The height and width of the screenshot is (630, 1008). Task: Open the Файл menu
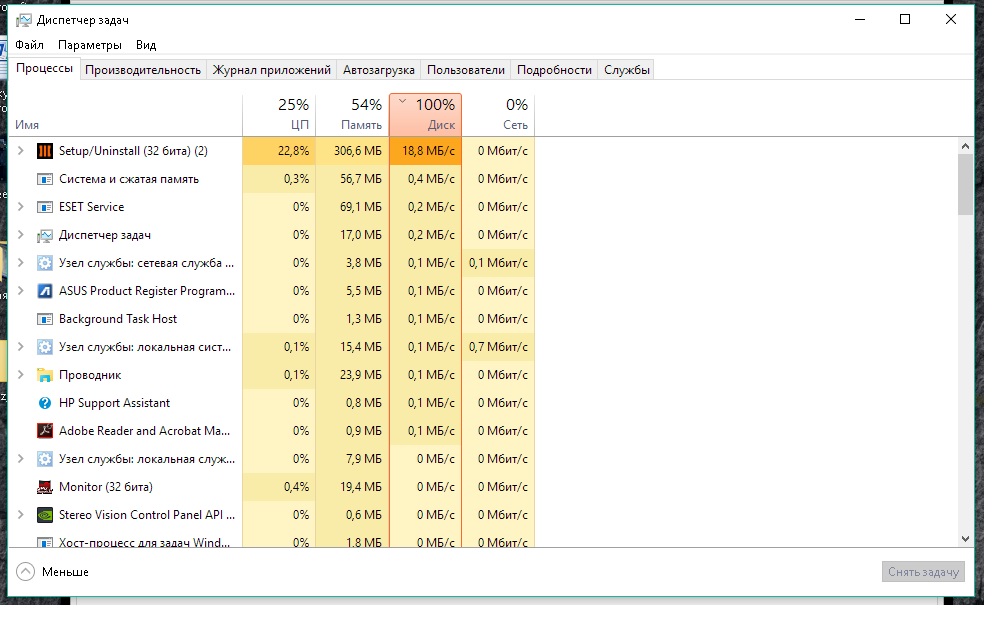[30, 45]
